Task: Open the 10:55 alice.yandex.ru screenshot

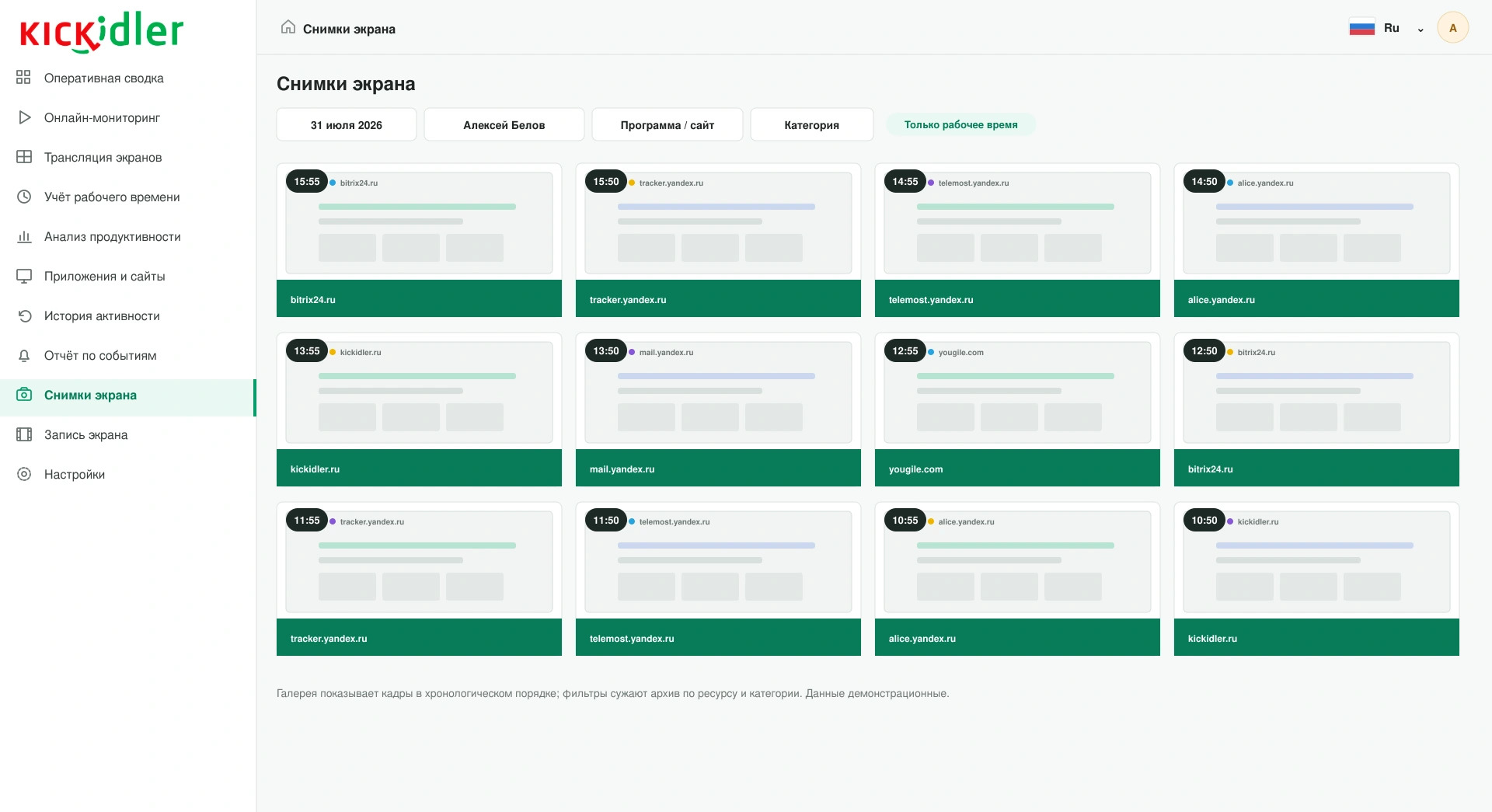Action: [1017, 579]
